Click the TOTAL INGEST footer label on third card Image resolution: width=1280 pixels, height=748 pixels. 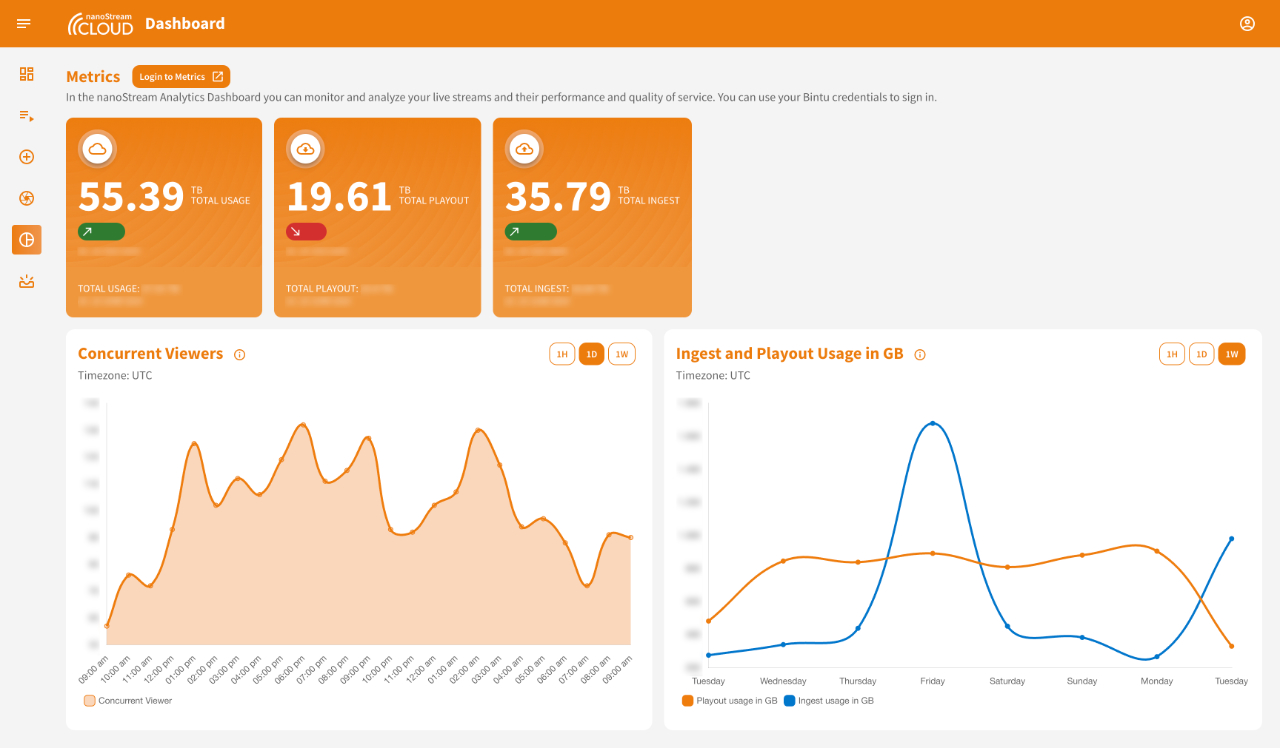pos(537,289)
